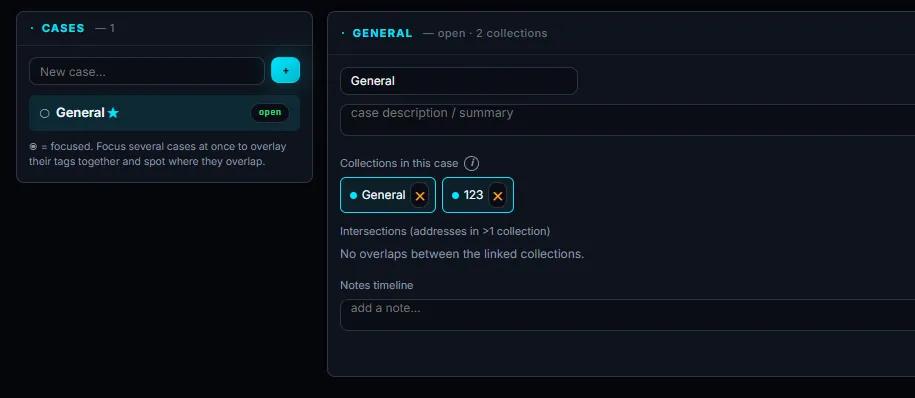Click the case description / summary field
The height and width of the screenshot is (398, 915).
[627, 120]
